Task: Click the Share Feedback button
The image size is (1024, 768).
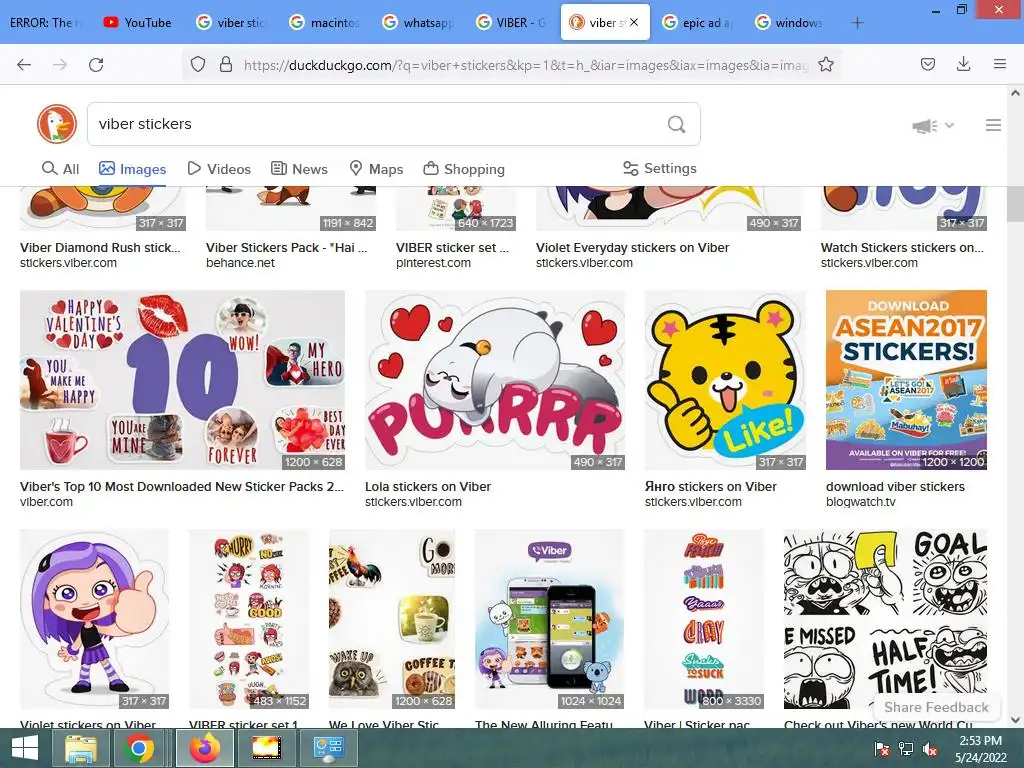Action: click(936, 707)
